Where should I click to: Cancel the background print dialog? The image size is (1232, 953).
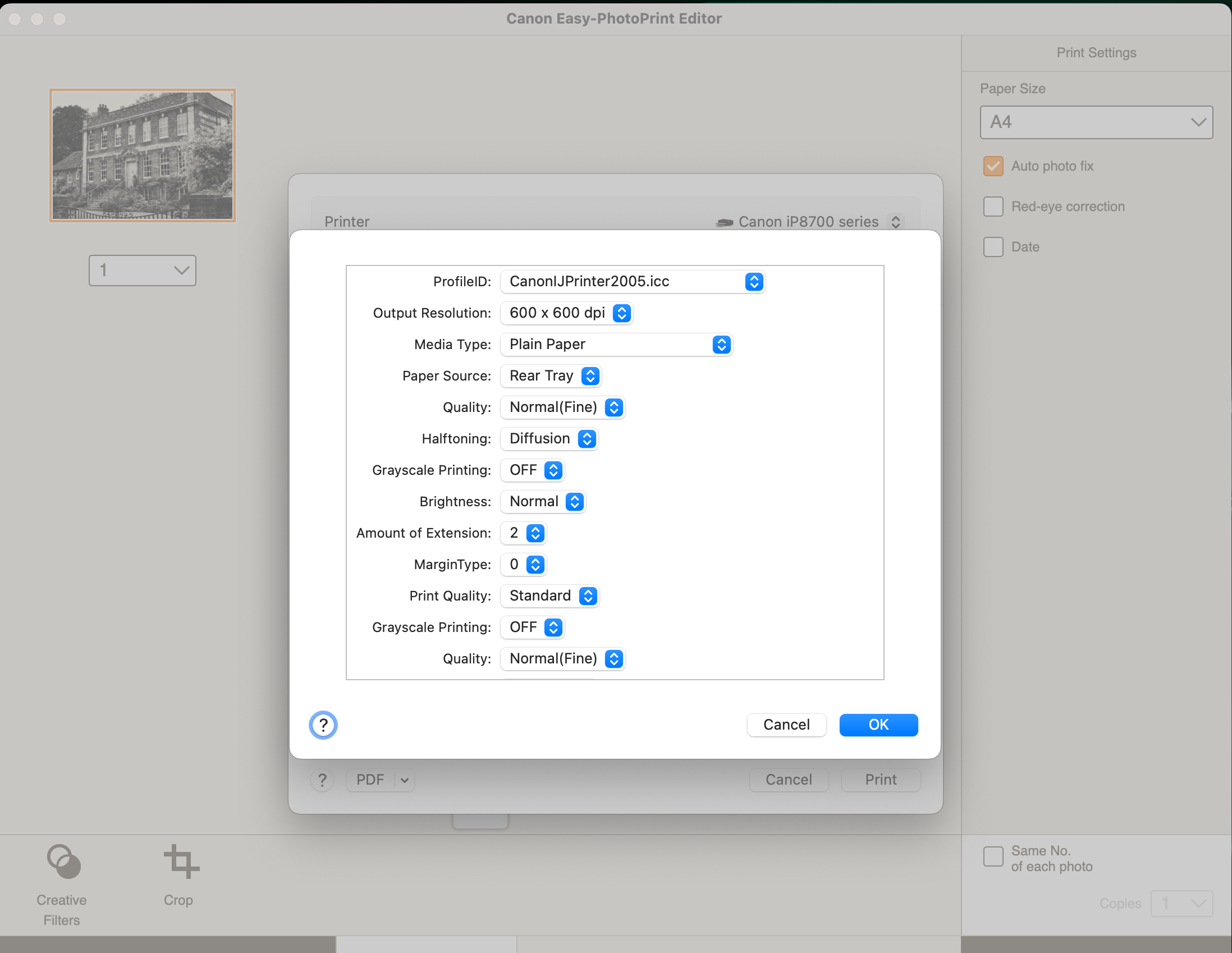tap(789, 779)
